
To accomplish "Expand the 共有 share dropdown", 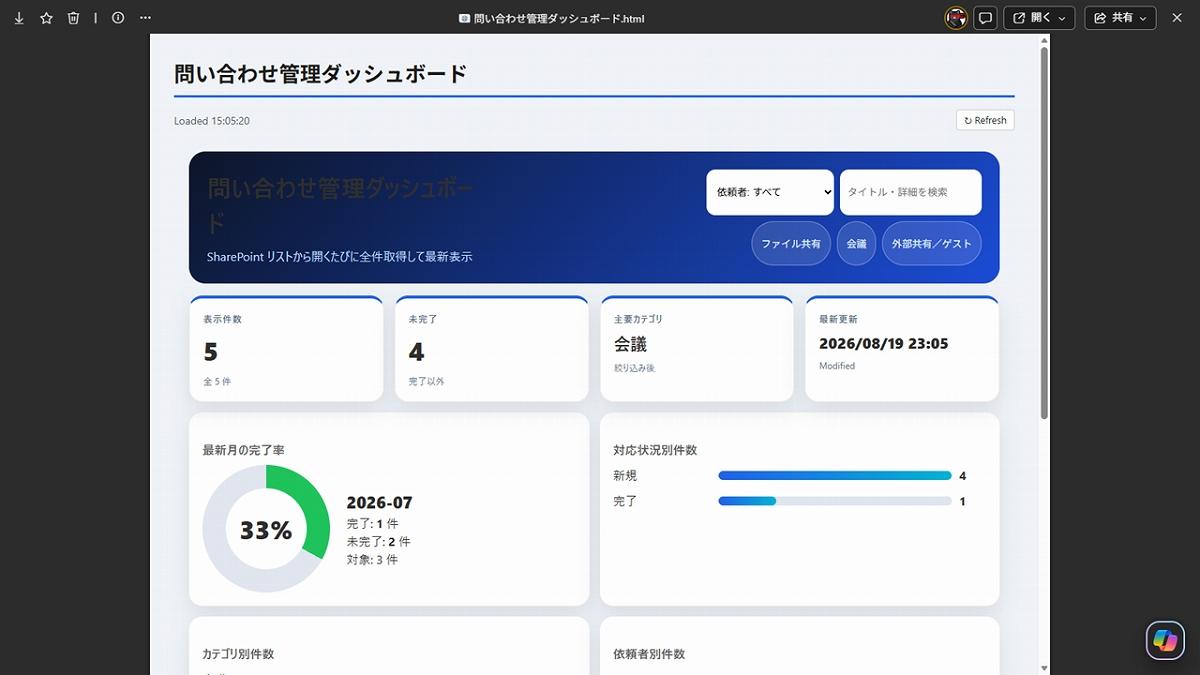I will click(1120, 18).
